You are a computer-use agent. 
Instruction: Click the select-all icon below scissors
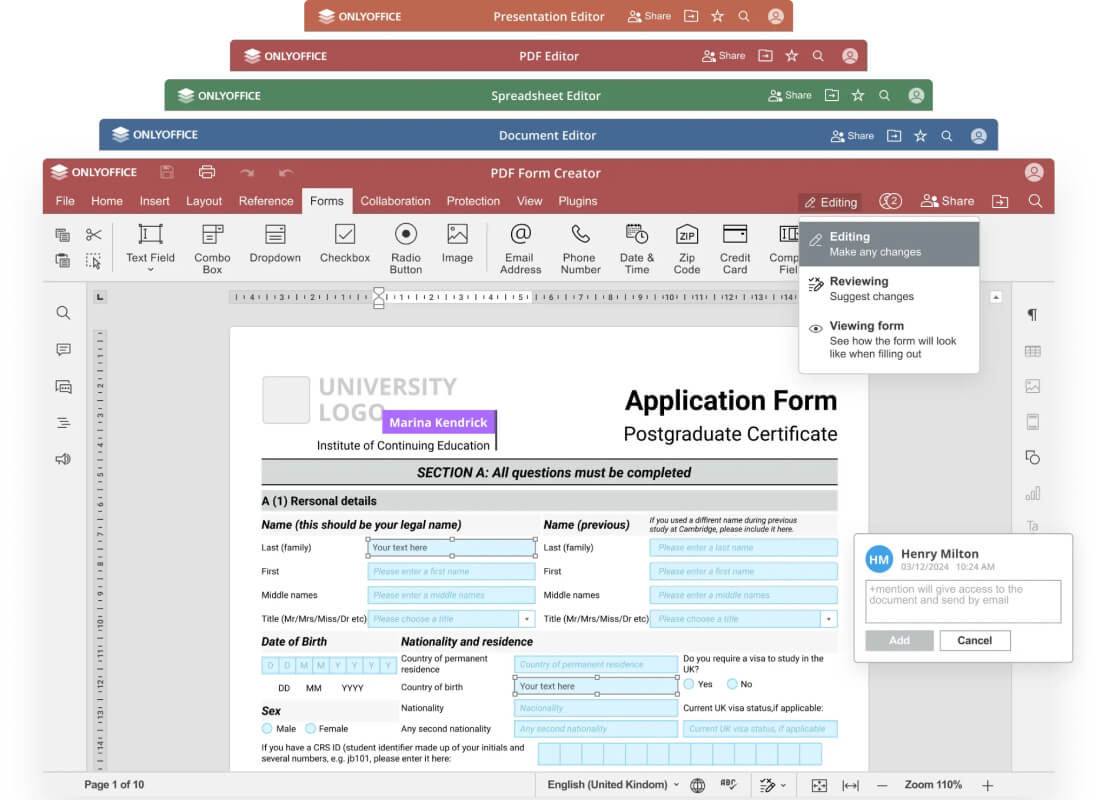click(93, 260)
